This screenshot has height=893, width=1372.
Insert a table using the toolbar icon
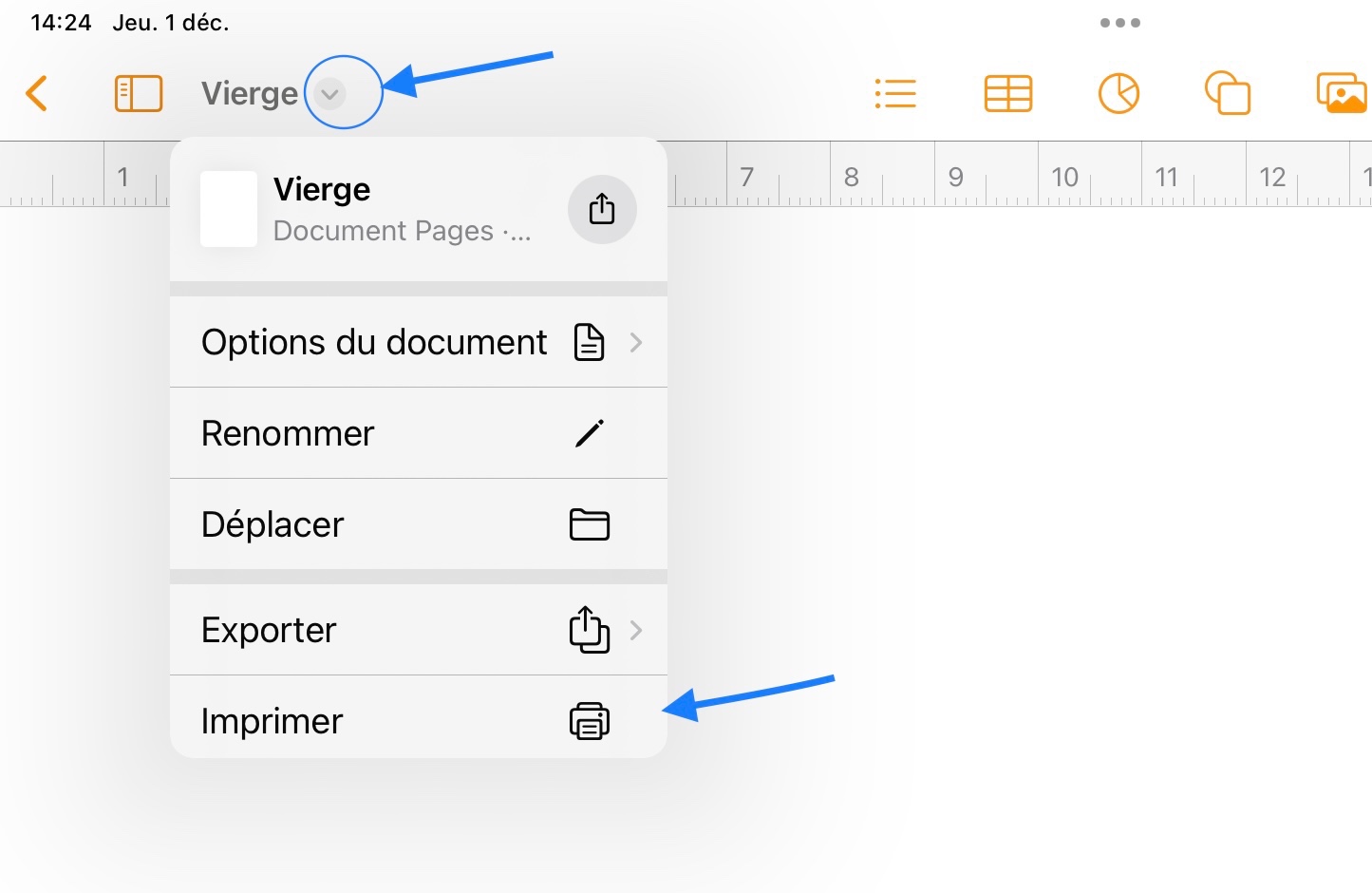click(x=1007, y=94)
